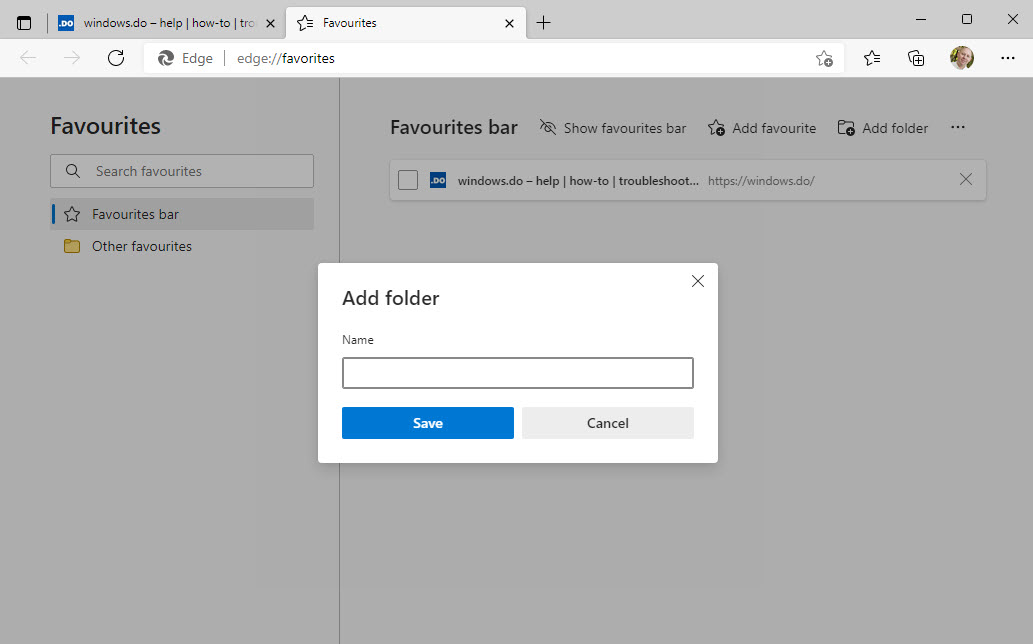Screen dimensions: 1033x644
Task: Click add page to favourites star icon
Action: pos(823,58)
